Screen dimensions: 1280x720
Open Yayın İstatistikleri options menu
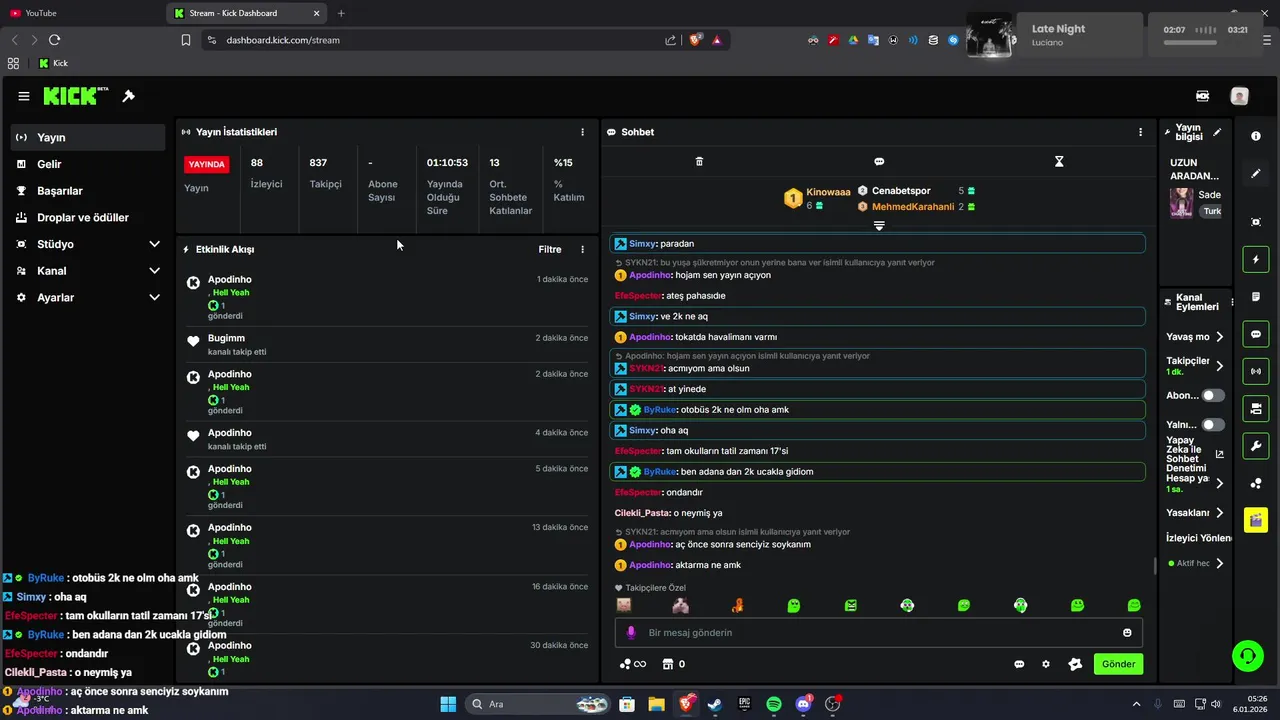coord(583,132)
